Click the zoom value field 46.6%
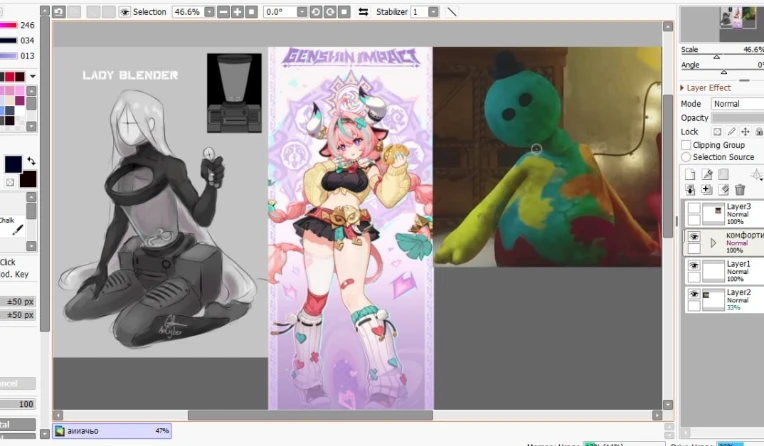Screen dimensions: 764x446 (x=188, y=12)
